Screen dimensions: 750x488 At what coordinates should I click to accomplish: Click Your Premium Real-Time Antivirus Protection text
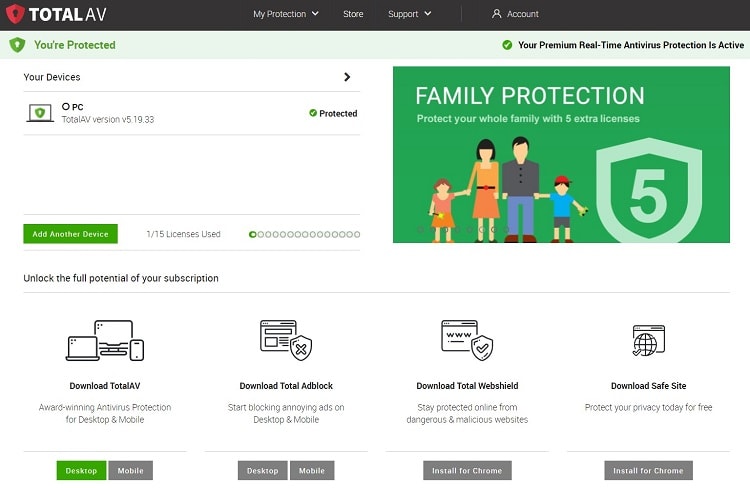[x=631, y=45]
